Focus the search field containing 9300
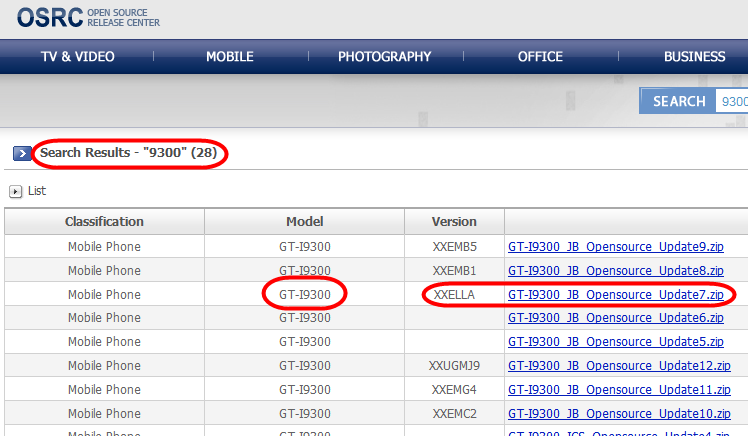The height and width of the screenshot is (436, 748). pos(732,101)
